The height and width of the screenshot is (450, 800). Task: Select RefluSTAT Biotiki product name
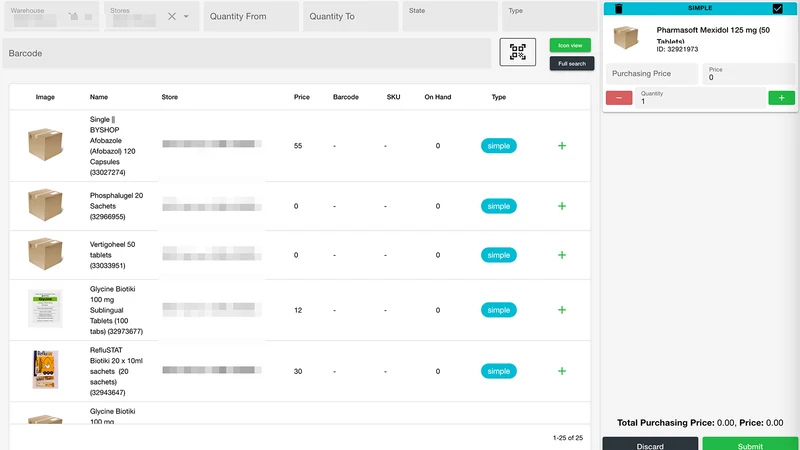(x=116, y=371)
